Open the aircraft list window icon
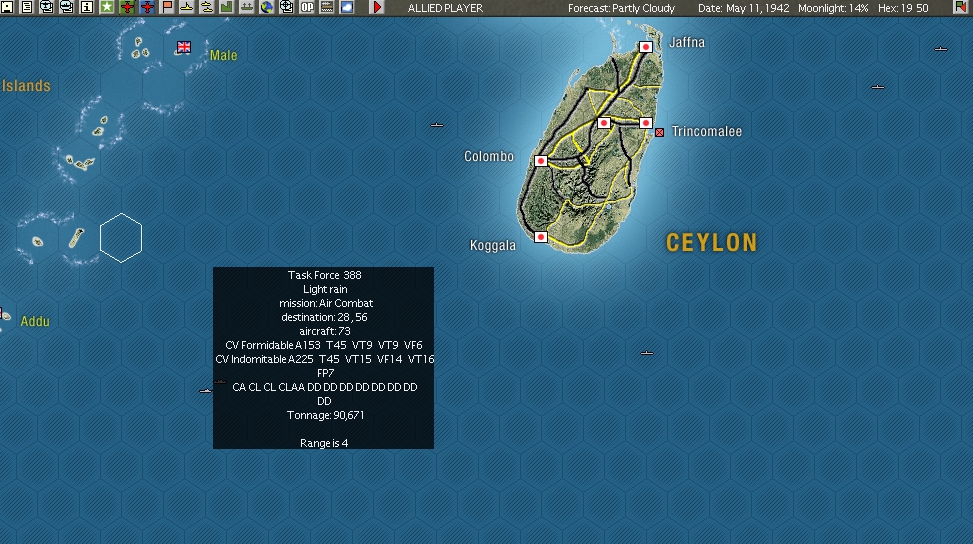Viewport: 973px width, 544px height. pos(47,7)
